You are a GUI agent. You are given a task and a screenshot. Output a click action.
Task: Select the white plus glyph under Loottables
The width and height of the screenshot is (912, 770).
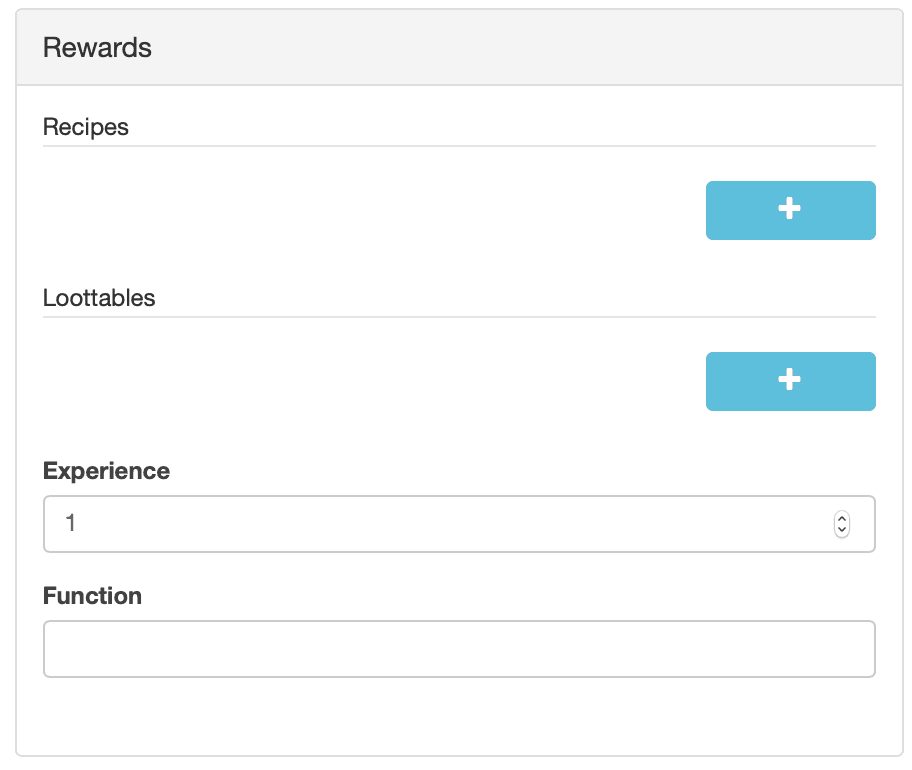[x=789, y=379]
